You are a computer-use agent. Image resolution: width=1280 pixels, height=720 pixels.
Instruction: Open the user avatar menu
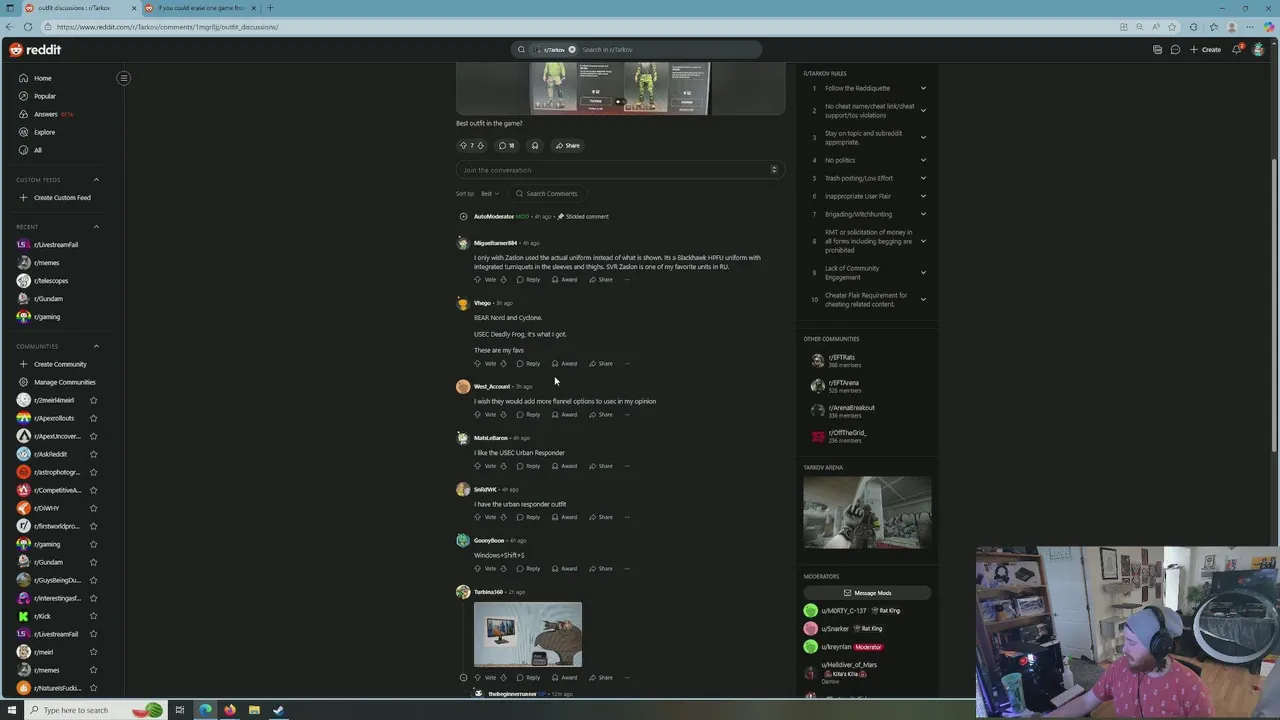click(x=1258, y=49)
